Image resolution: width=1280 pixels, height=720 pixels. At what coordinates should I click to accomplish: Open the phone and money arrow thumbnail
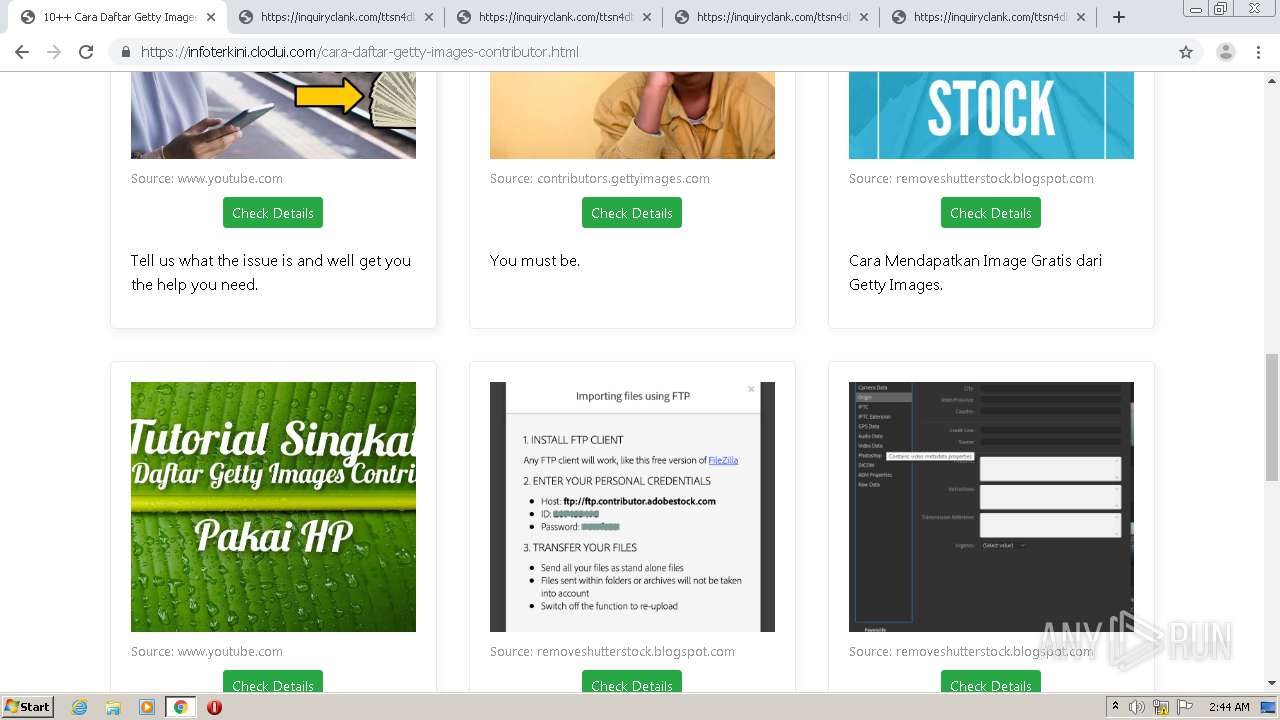pos(273,115)
